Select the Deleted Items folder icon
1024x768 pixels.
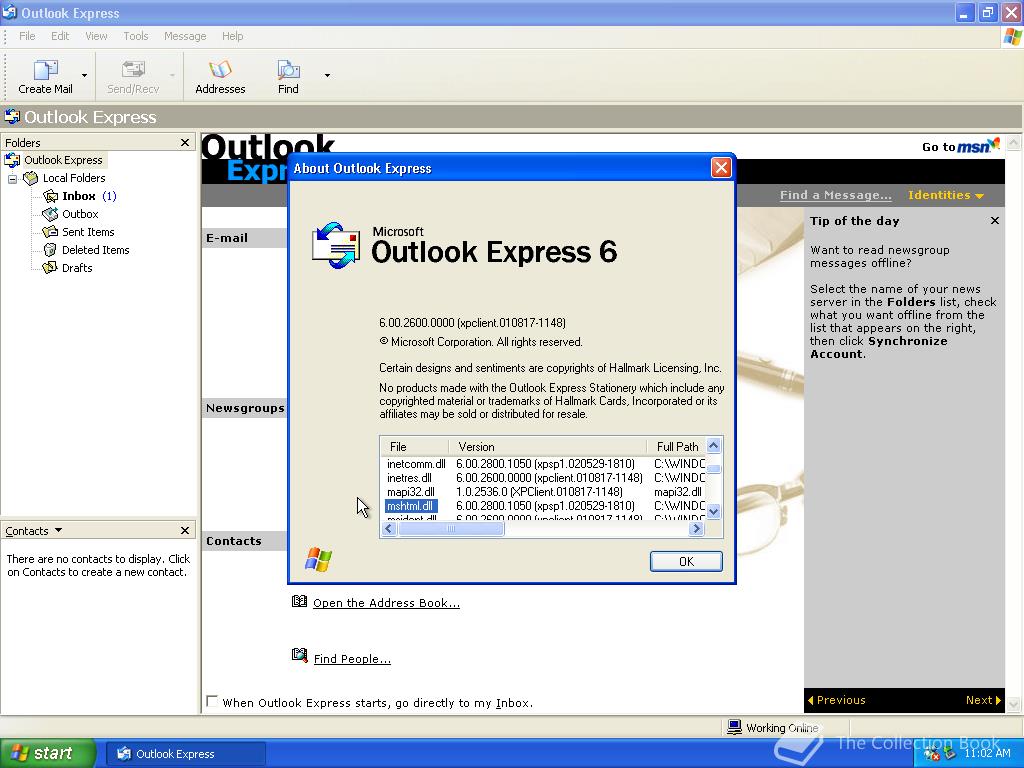(x=50, y=249)
